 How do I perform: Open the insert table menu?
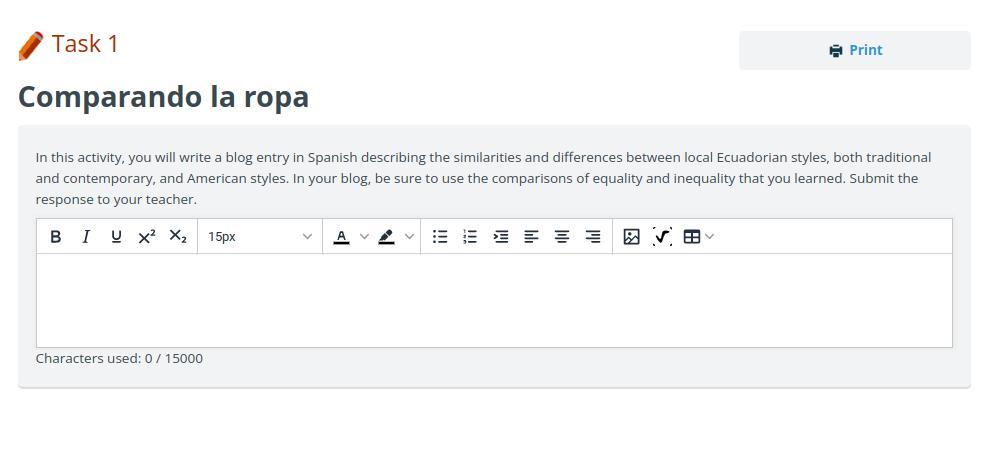pos(698,237)
